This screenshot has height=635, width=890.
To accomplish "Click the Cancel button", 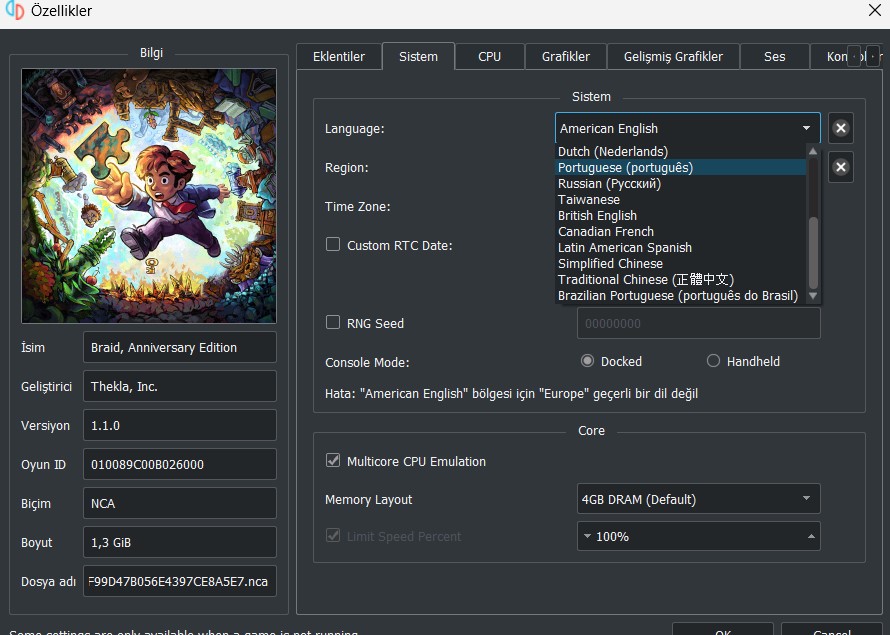I will pyautogui.click(x=831, y=630).
